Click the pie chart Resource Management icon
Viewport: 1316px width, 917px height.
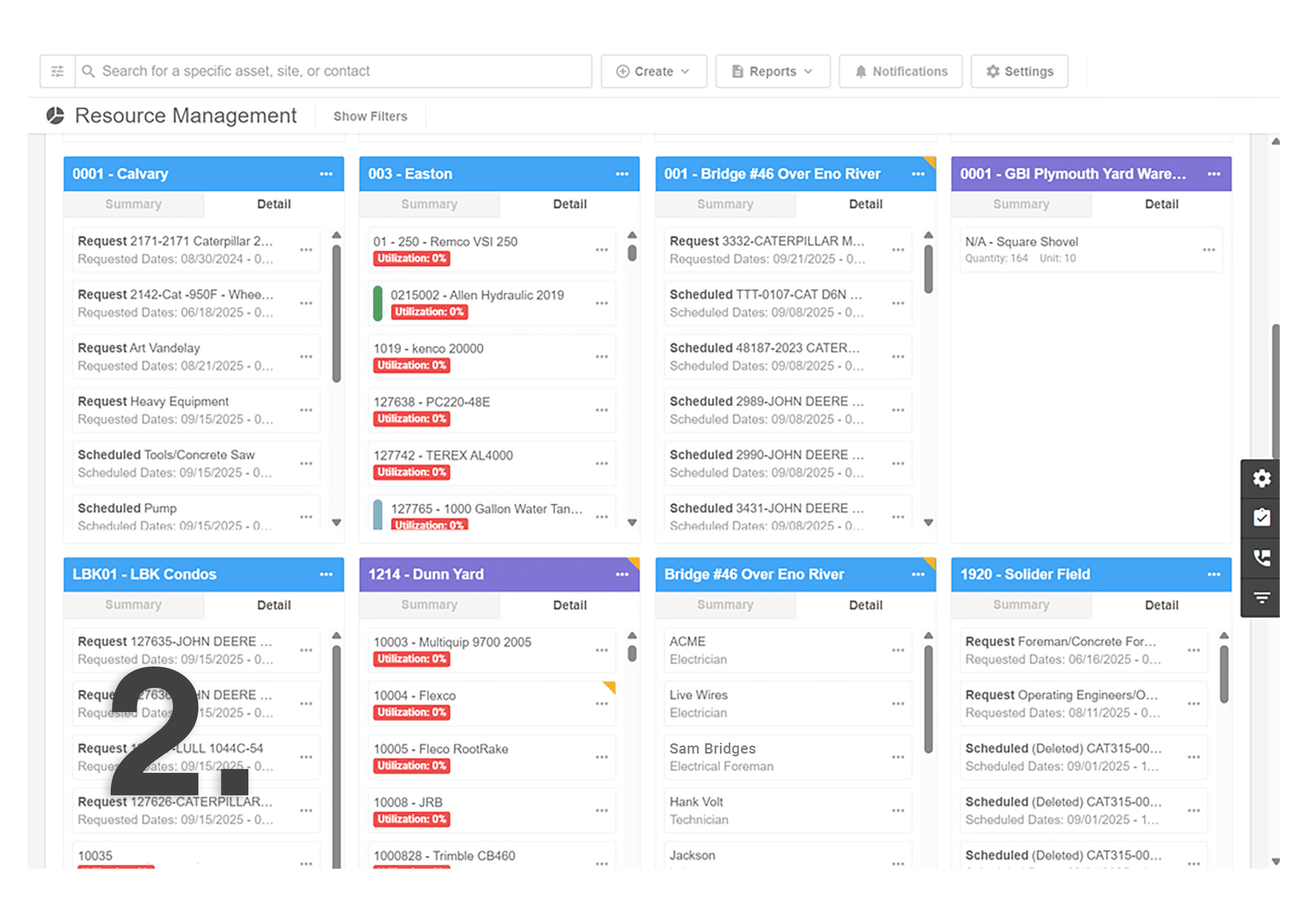click(x=55, y=115)
